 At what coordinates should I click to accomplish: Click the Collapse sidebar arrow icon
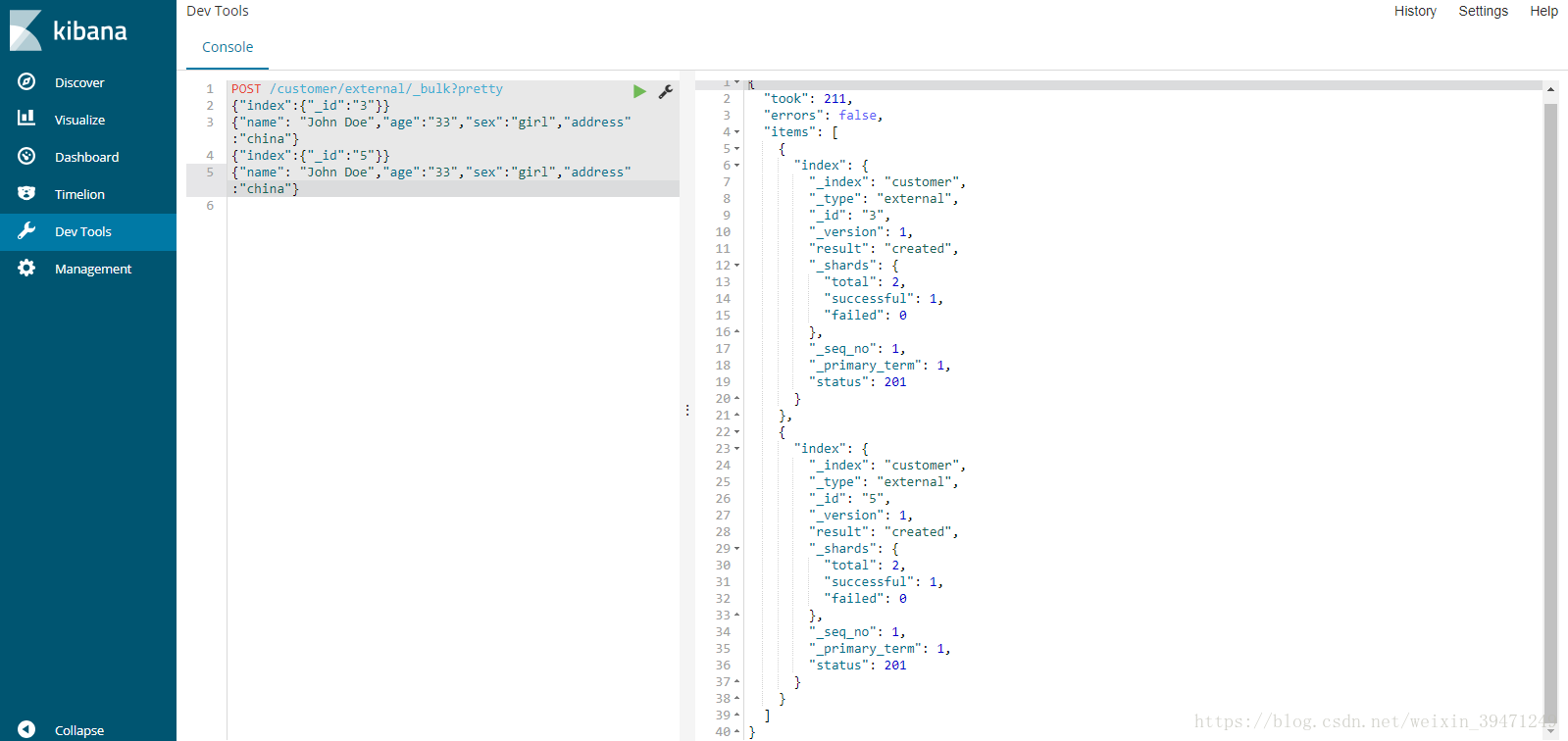pos(26,729)
